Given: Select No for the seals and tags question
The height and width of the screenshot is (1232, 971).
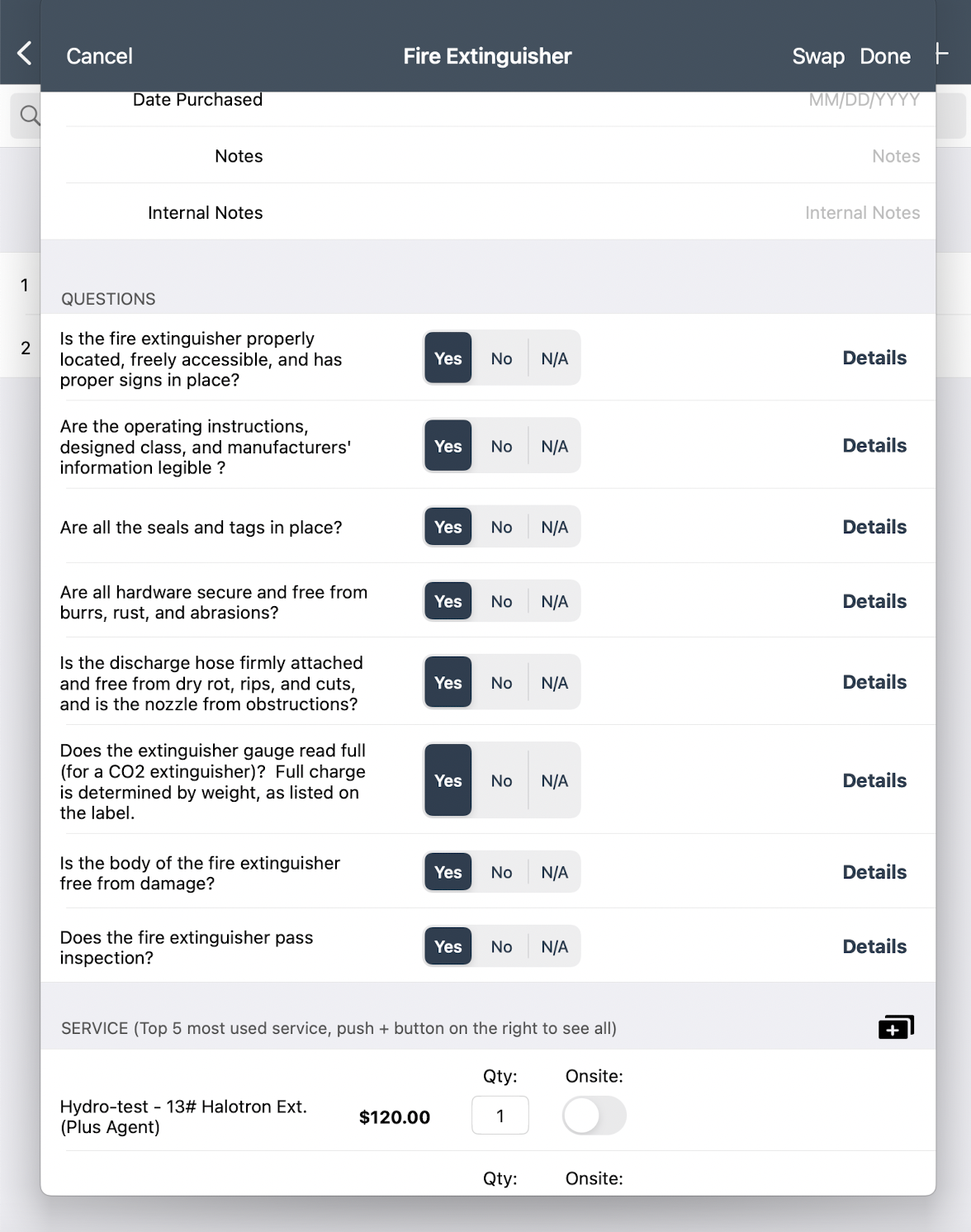Looking at the screenshot, I should point(501,526).
